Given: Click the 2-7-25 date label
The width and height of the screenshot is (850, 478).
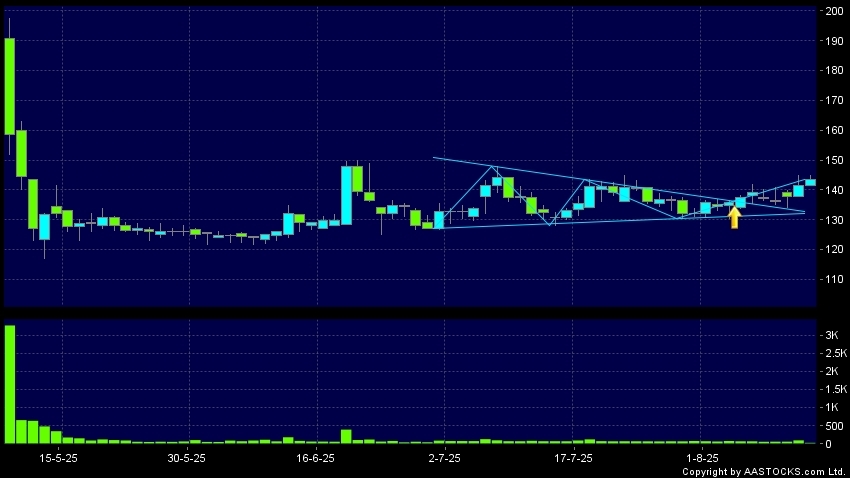Looking at the screenshot, I should pyautogui.click(x=444, y=458).
